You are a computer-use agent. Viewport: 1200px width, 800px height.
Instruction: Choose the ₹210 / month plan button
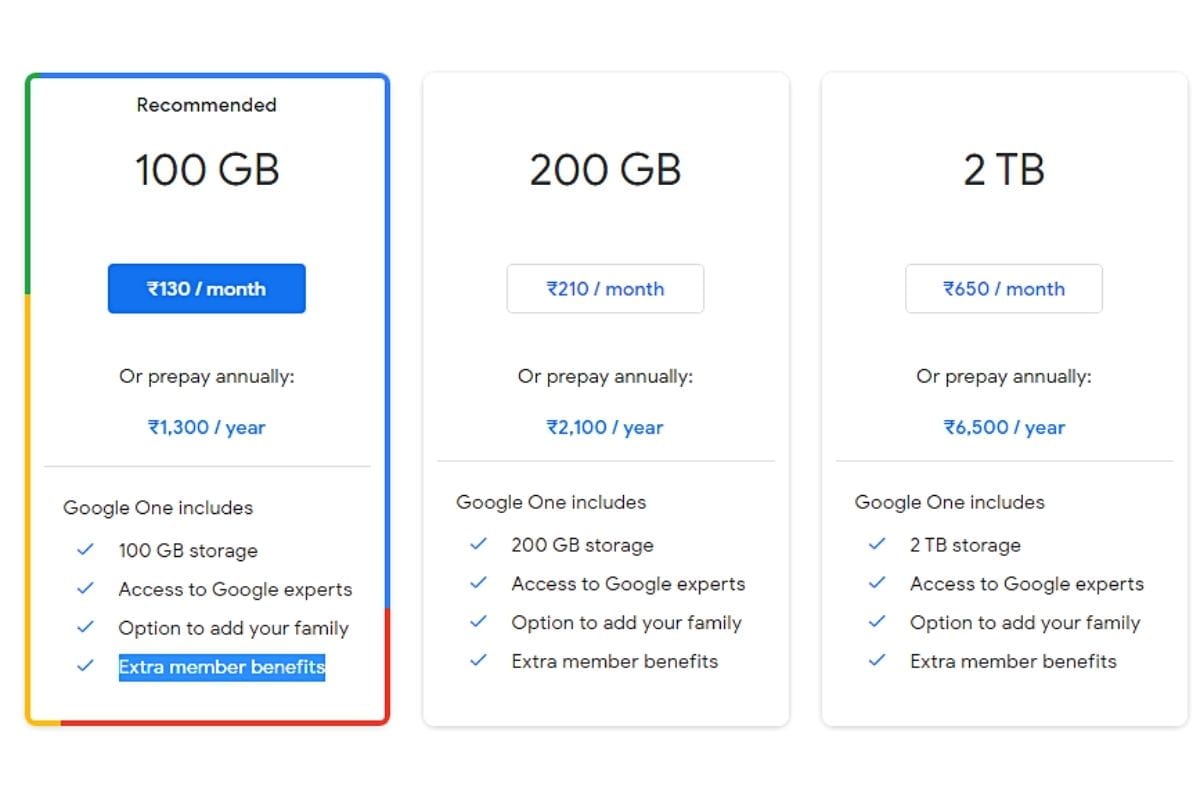point(605,289)
